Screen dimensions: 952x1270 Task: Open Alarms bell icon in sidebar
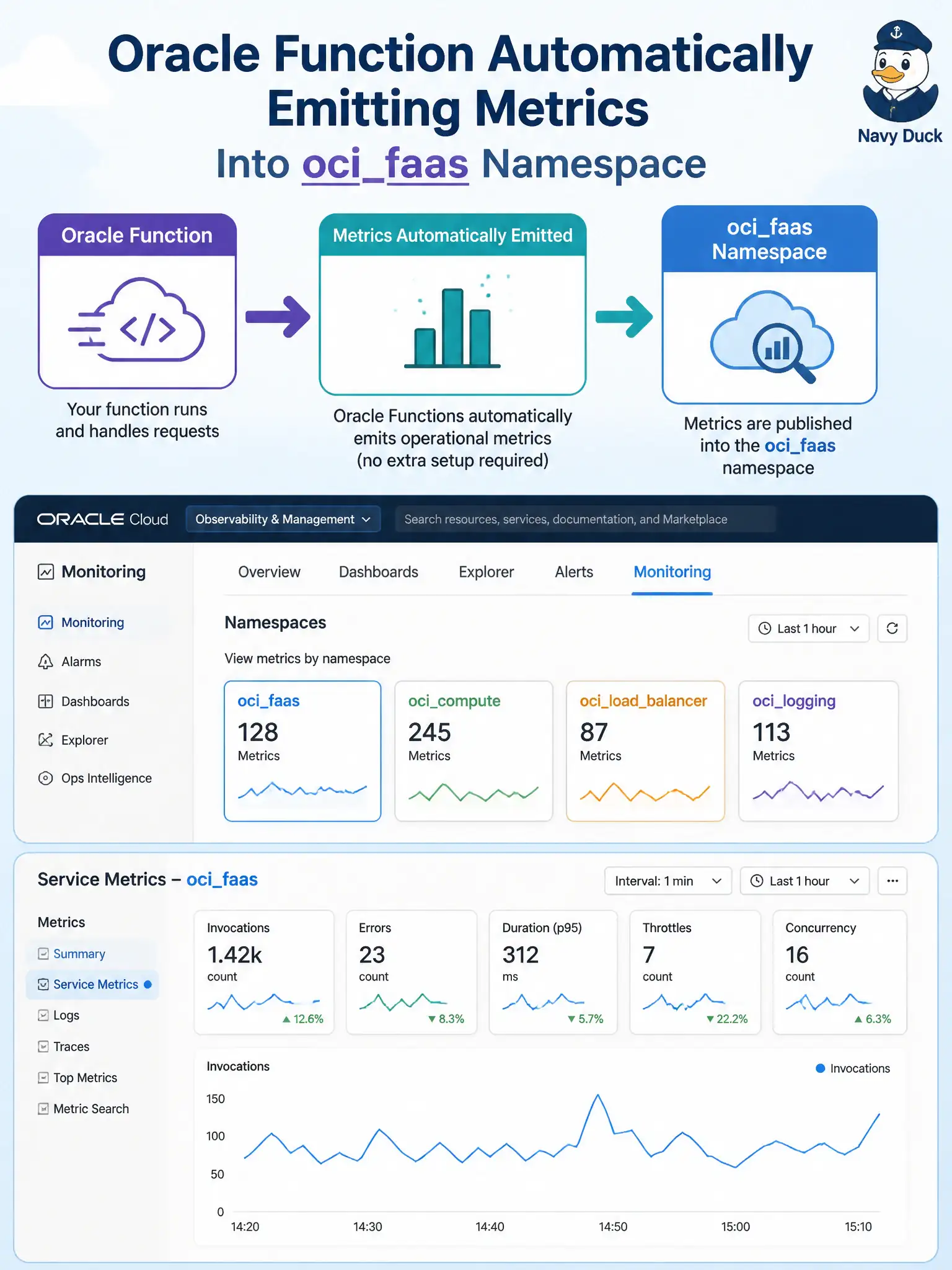[x=46, y=662]
